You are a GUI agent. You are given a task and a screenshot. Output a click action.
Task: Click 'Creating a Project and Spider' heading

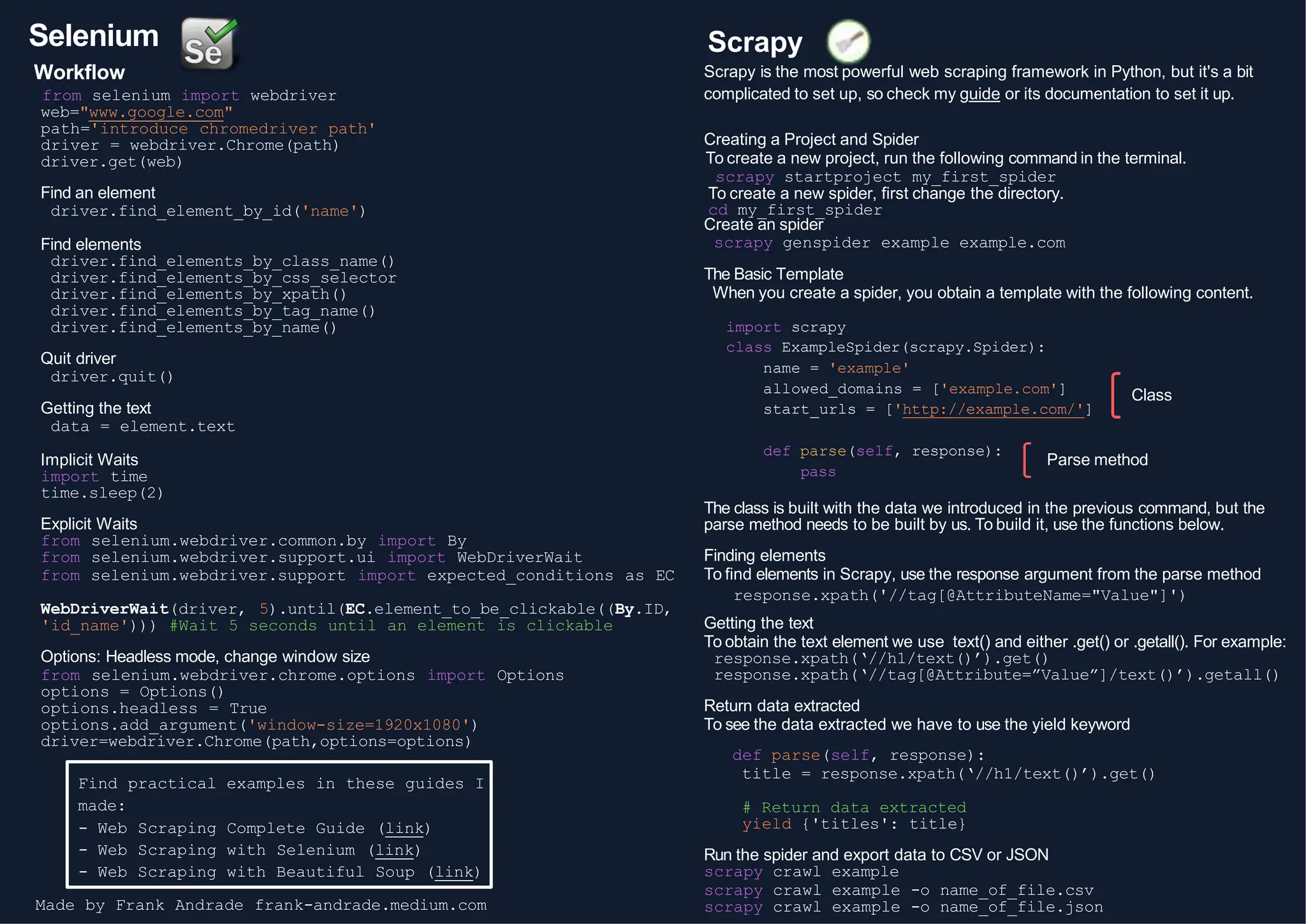811,139
